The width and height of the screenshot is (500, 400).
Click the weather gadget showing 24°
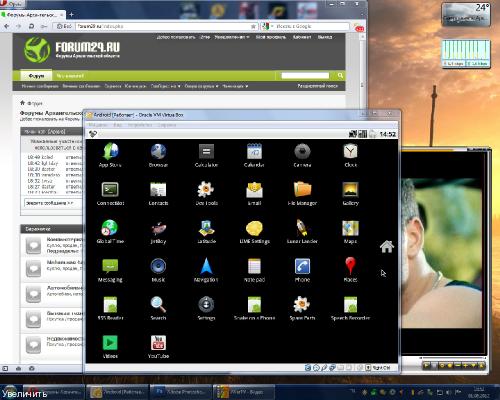(466, 15)
